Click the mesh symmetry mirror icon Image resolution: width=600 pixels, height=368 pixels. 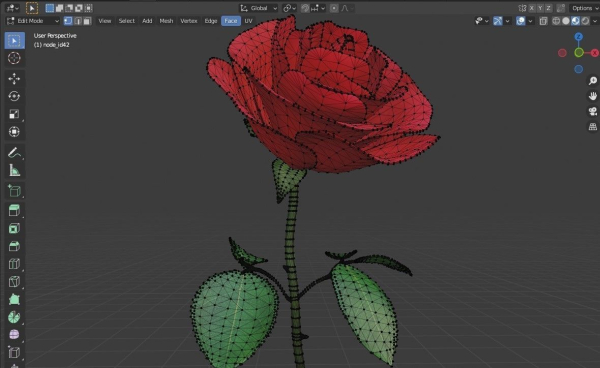point(522,8)
